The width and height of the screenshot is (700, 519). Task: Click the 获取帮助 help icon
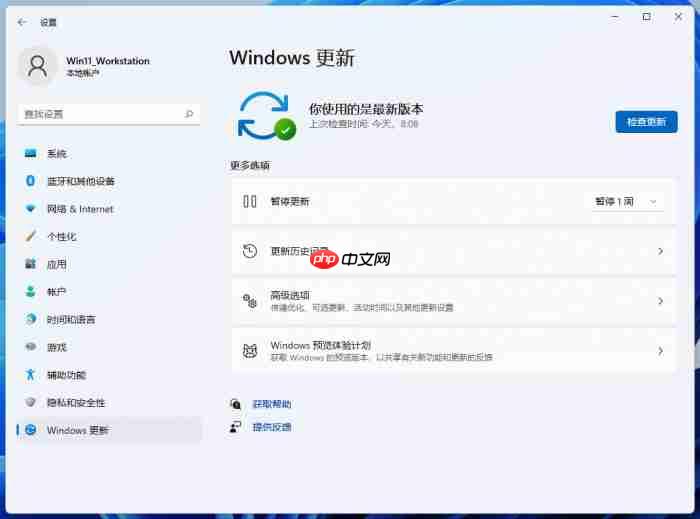click(235, 404)
